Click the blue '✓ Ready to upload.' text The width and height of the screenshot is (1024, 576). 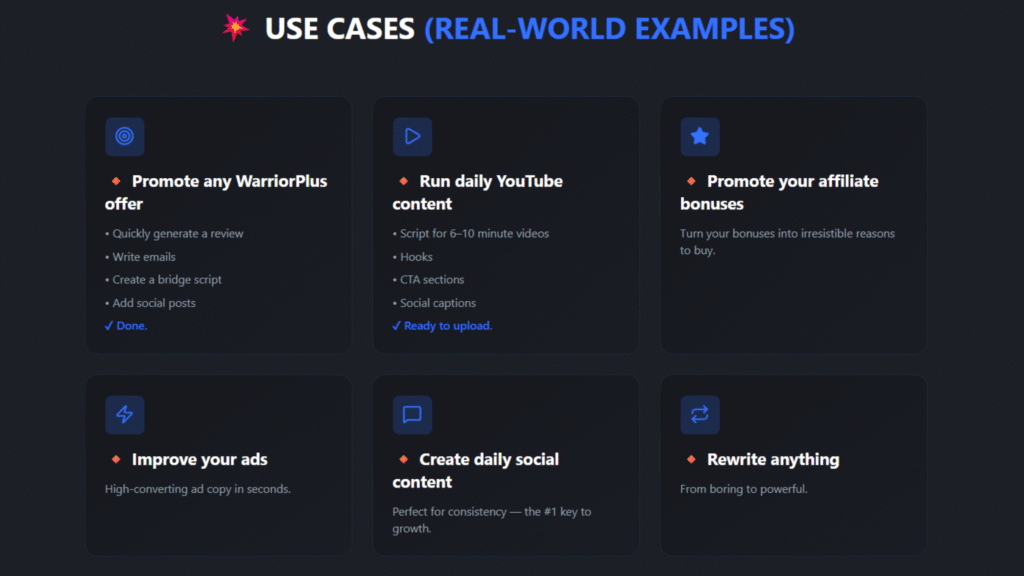click(442, 326)
